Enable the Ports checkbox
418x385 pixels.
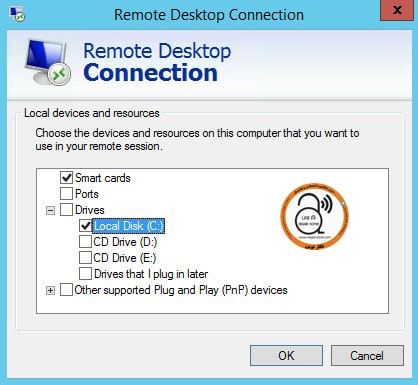point(66,193)
